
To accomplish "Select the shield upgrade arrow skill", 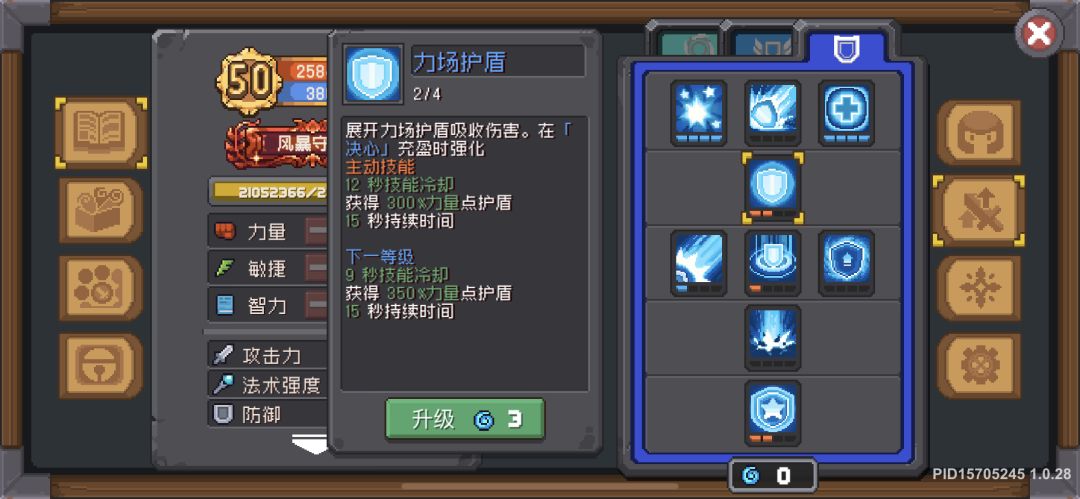I will (x=847, y=263).
